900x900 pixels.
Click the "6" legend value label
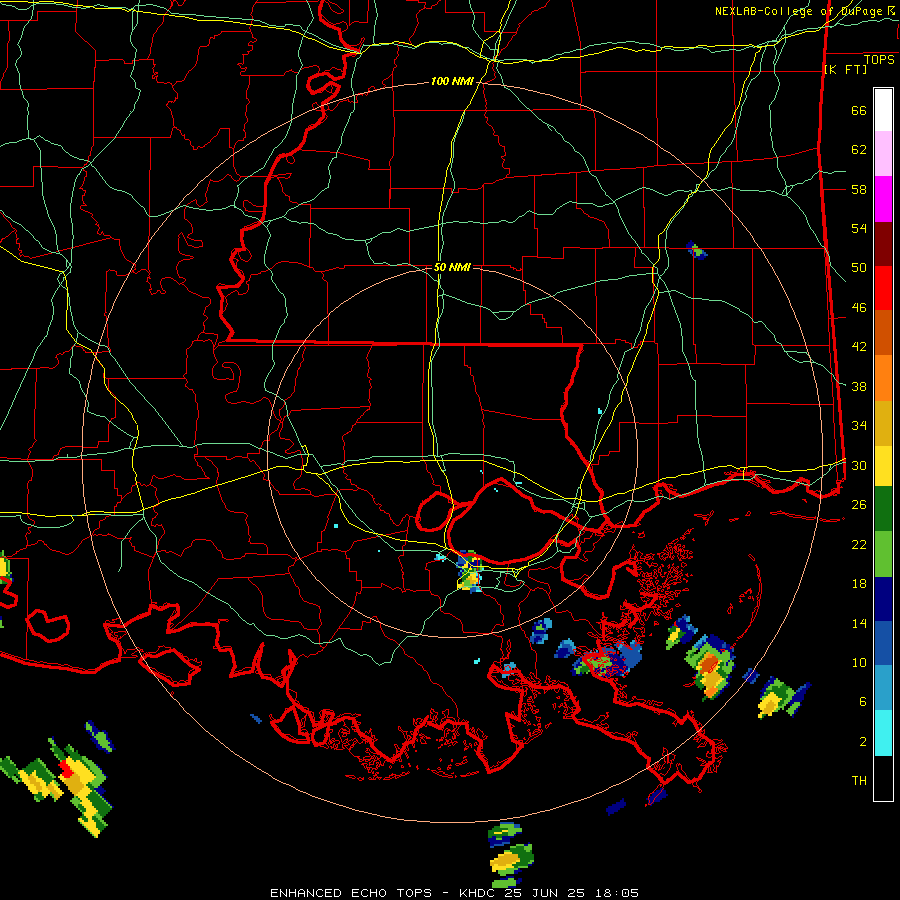(863, 702)
